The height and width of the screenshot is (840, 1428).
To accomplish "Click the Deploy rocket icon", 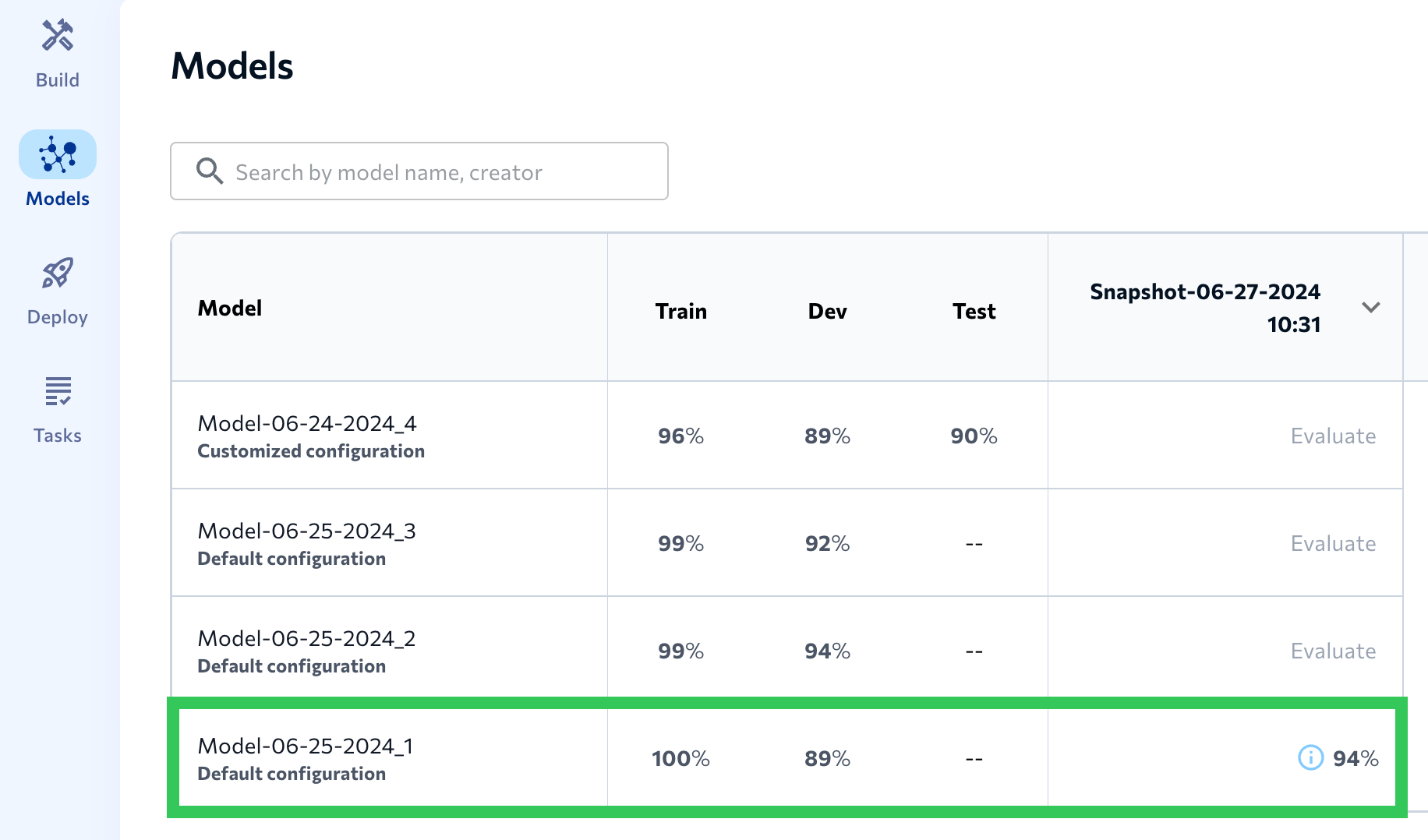I will tap(58, 274).
